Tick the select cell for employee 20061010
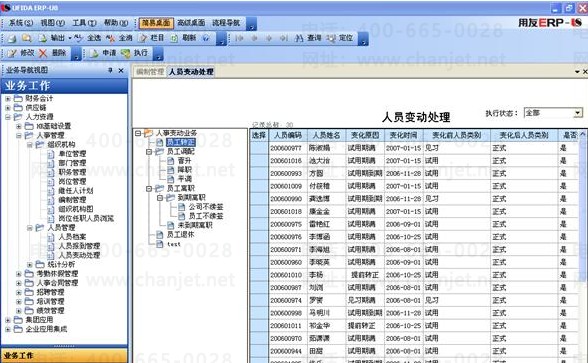Image resolution: width=588 pixels, height=363 pixels. coord(259,275)
